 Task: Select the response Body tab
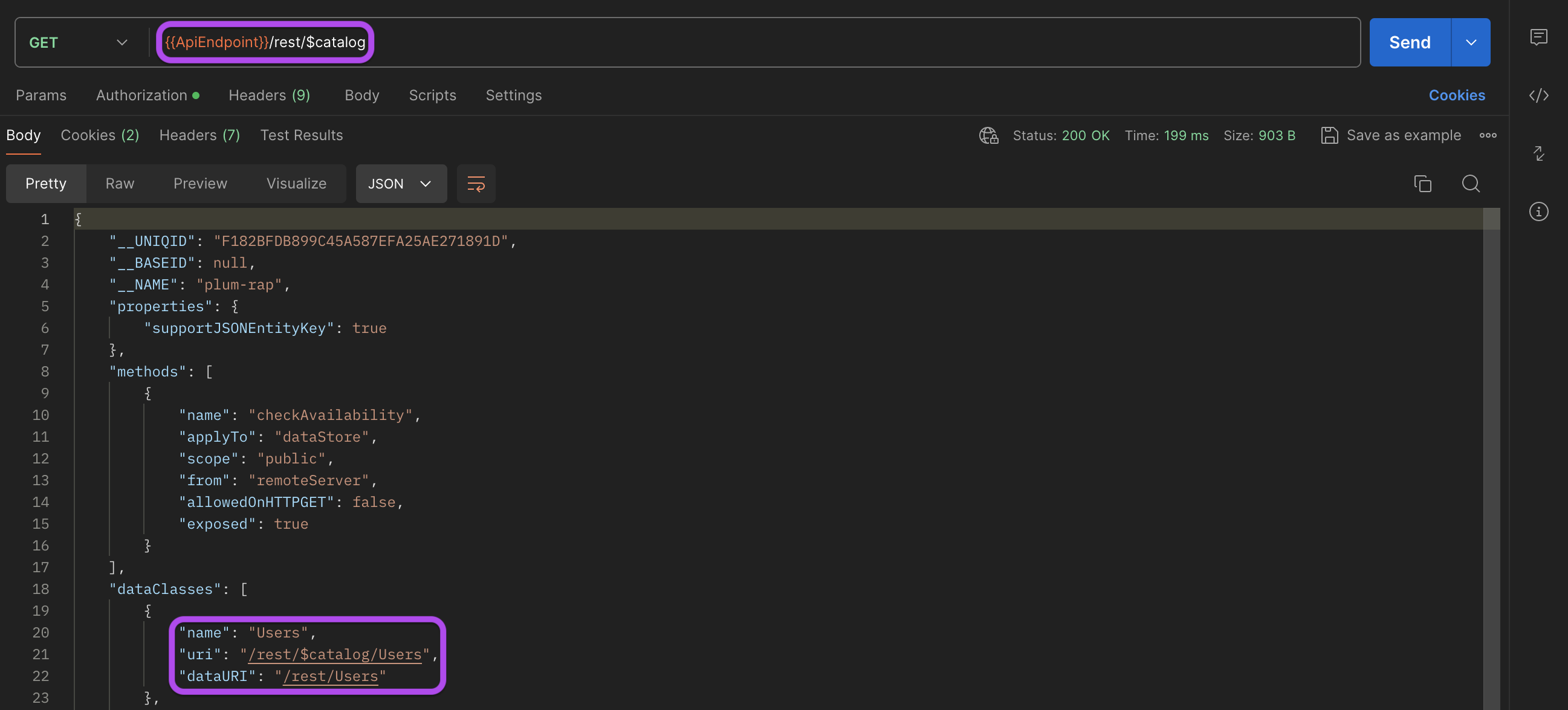point(23,135)
